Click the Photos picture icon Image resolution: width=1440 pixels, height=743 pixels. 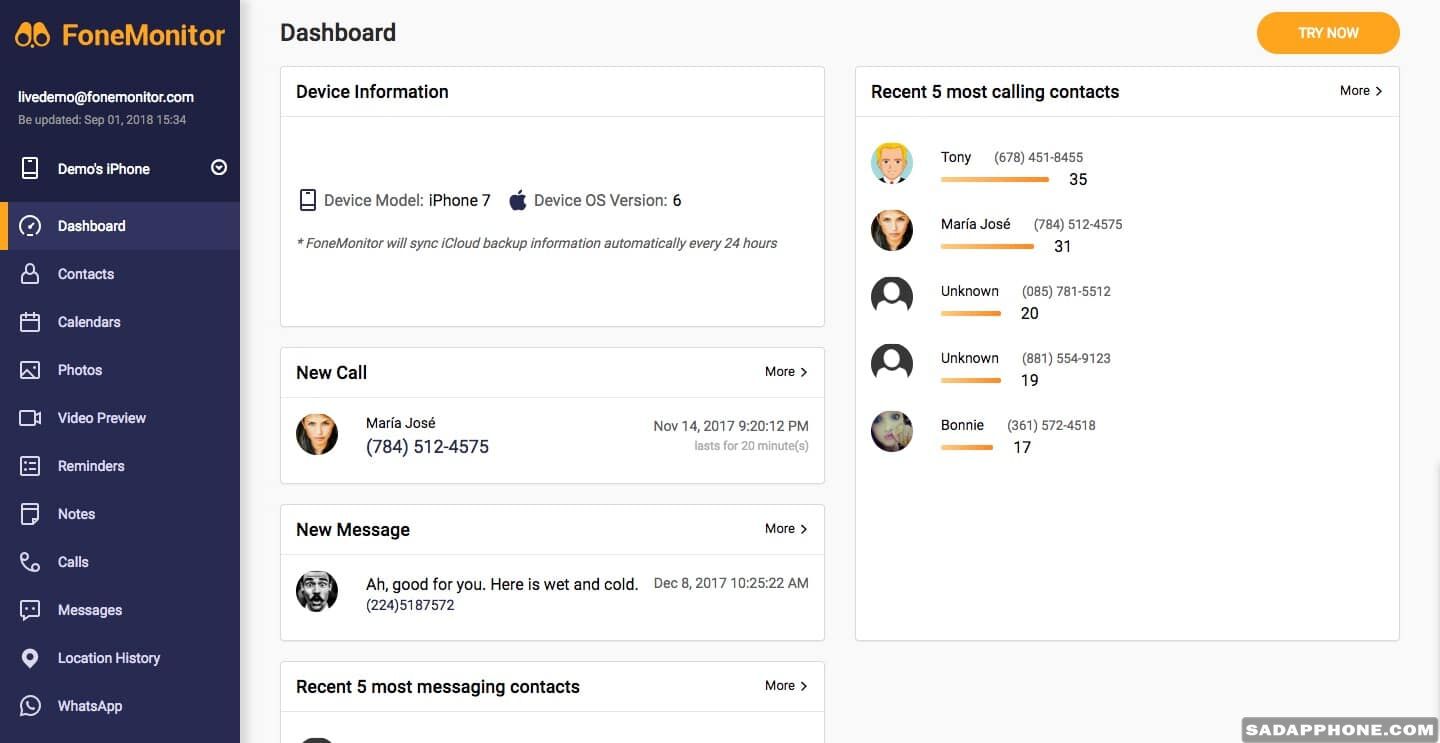[x=30, y=370]
